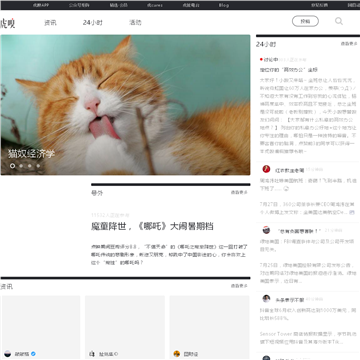Switch the banner to the last carousel dot
Screen dimensions: 360x360
[38, 165]
